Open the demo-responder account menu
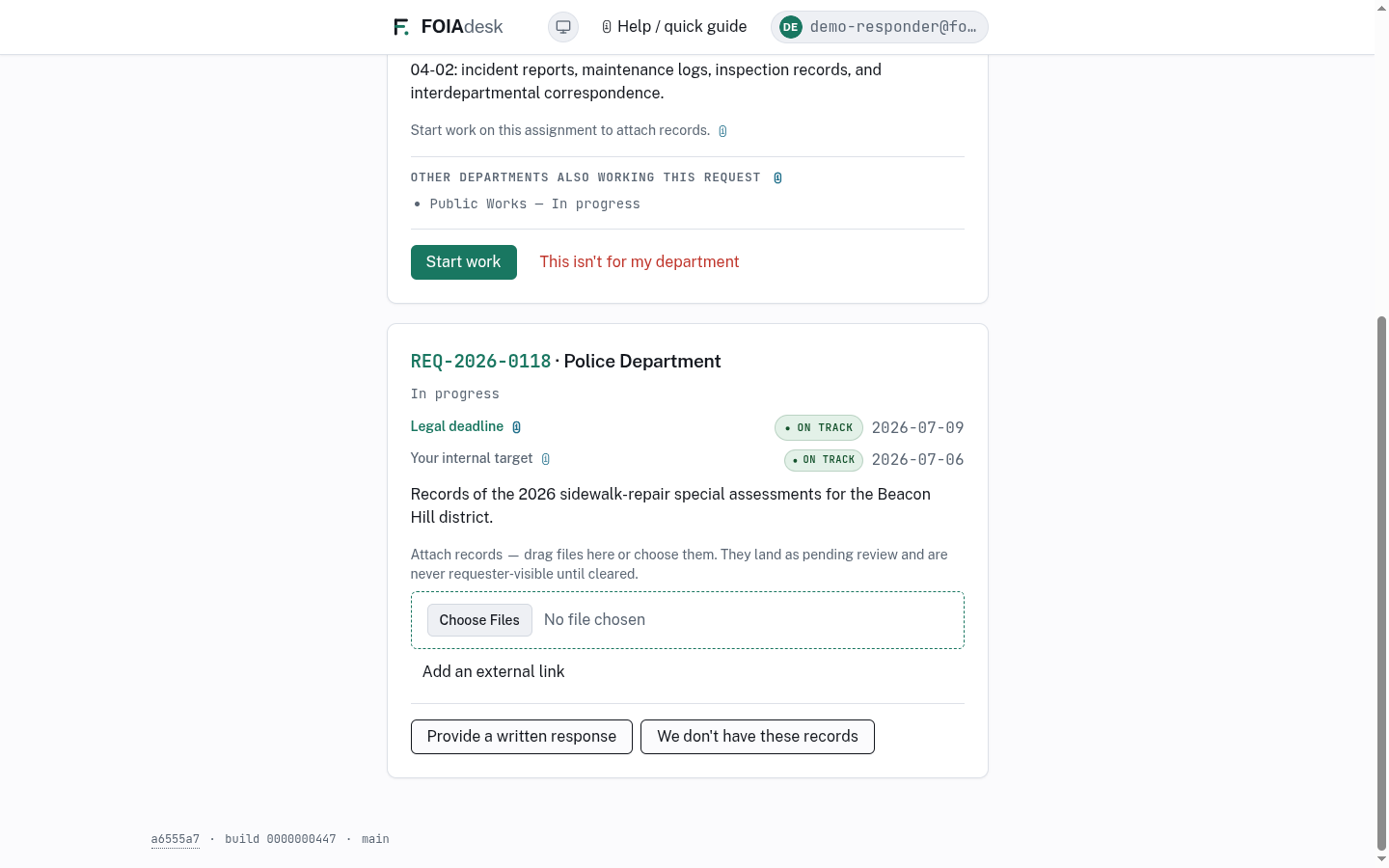Image resolution: width=1389 pixels, height=868 pixels. [880, 27]
